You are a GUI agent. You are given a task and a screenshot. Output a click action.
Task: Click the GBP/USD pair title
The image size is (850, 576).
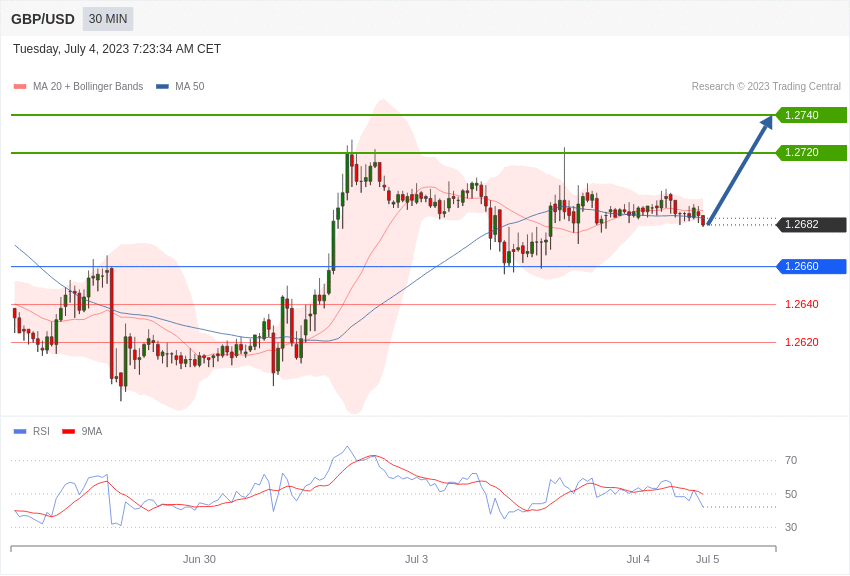43,19
